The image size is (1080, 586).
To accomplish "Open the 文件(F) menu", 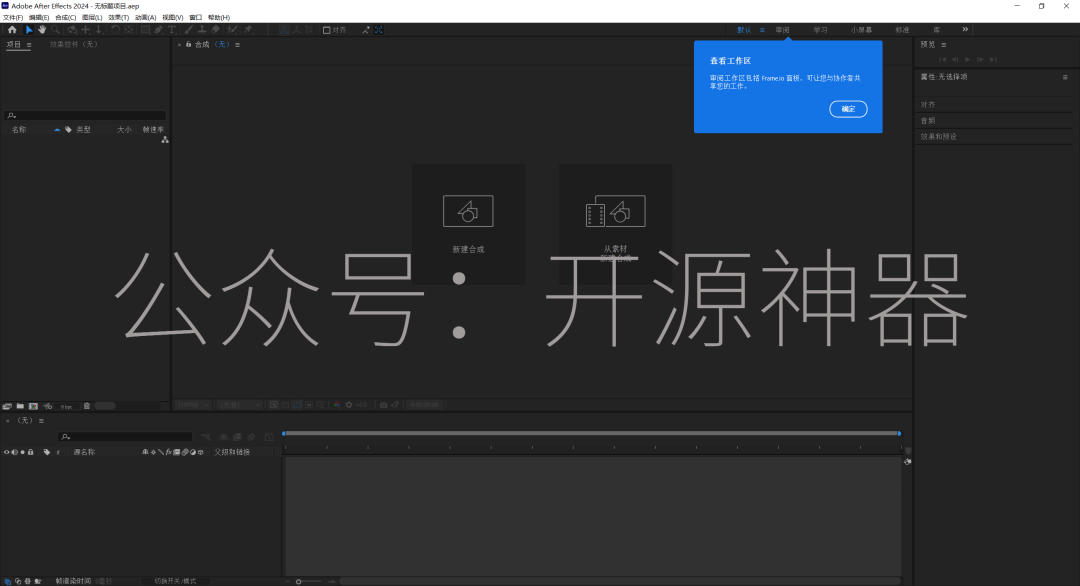I will click(x=13, y=17).
